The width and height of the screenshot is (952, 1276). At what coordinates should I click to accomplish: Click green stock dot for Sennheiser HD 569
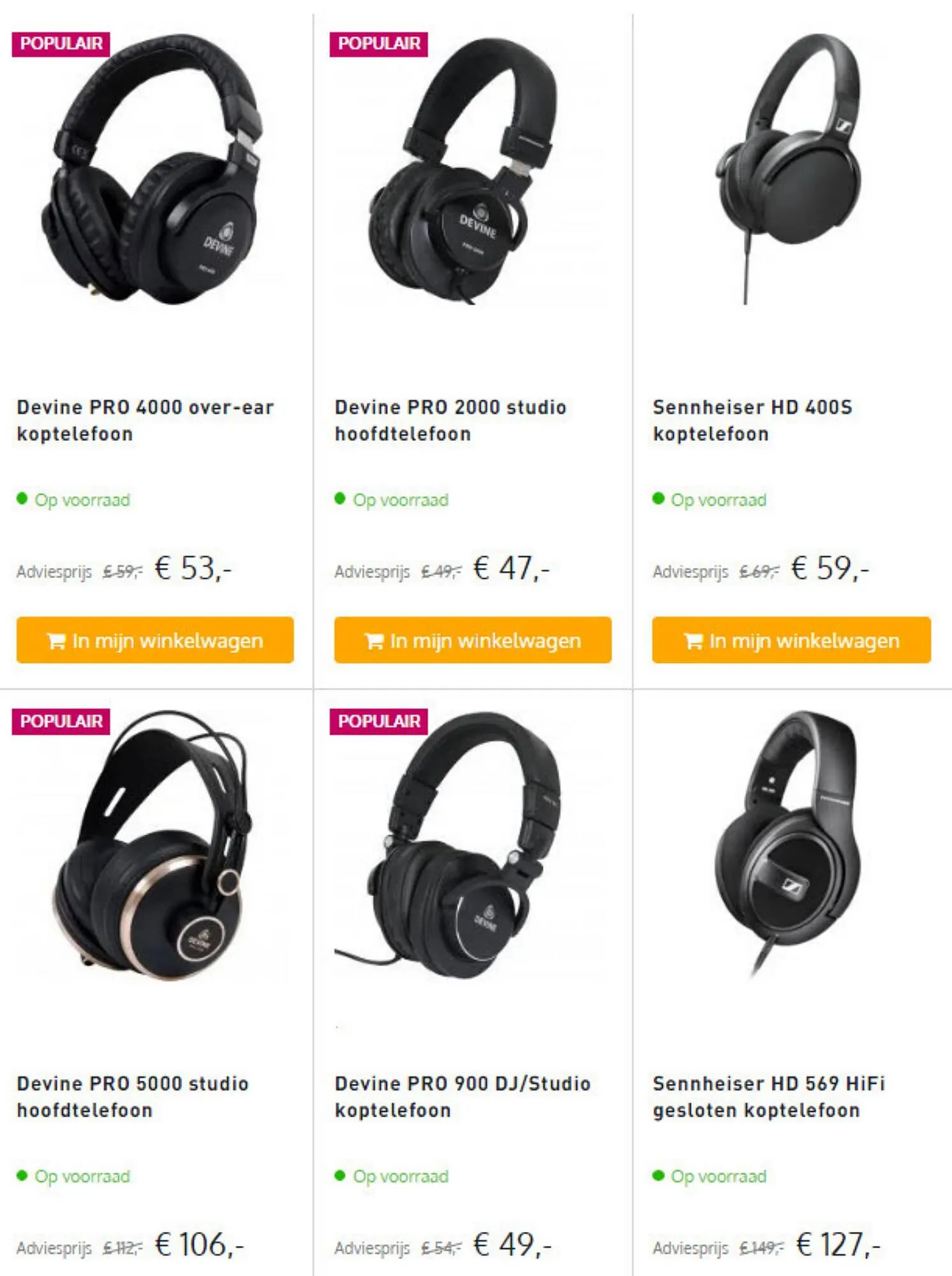(x=658, y=1175)
